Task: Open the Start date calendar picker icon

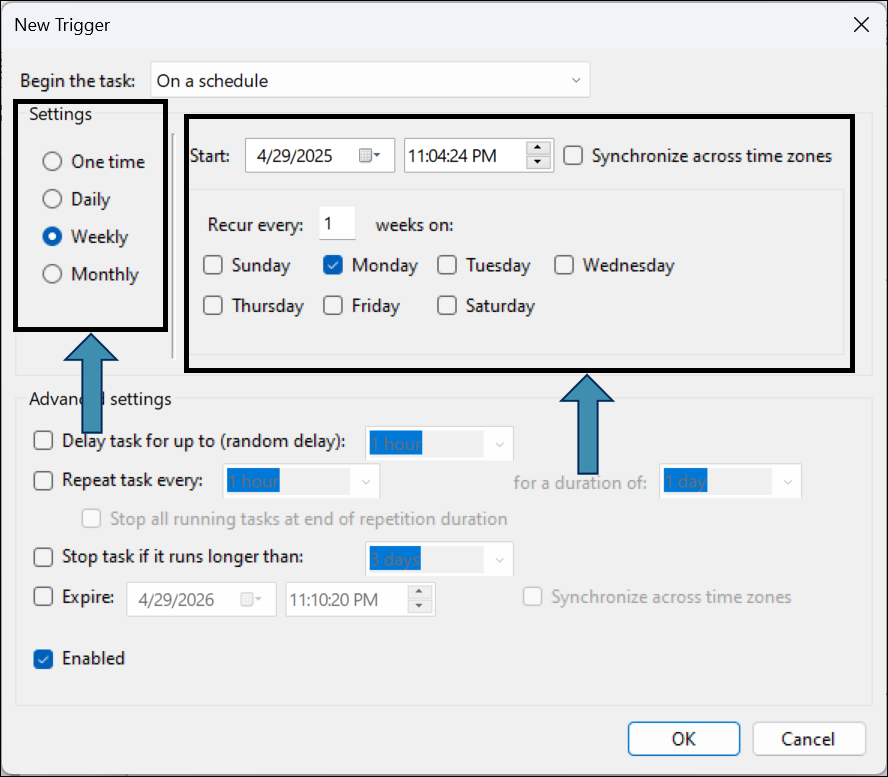Action: (x=369, y=156)
